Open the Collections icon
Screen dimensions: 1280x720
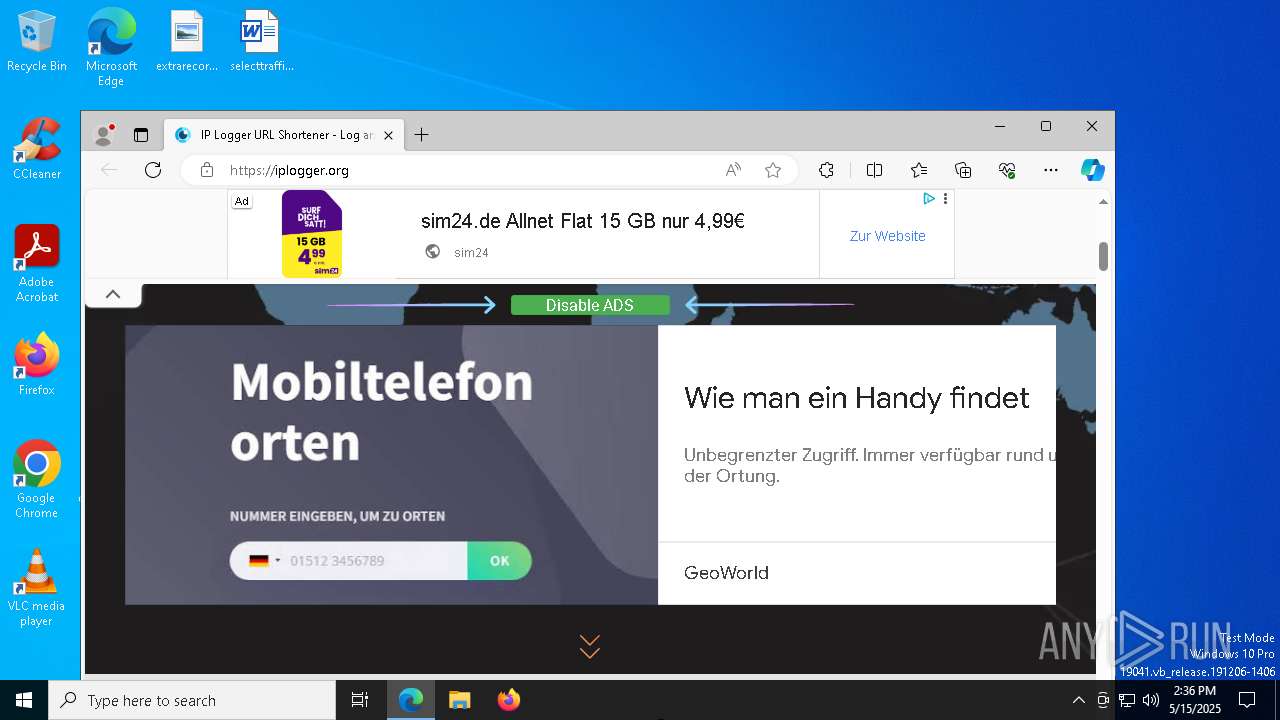click(963, 170)
